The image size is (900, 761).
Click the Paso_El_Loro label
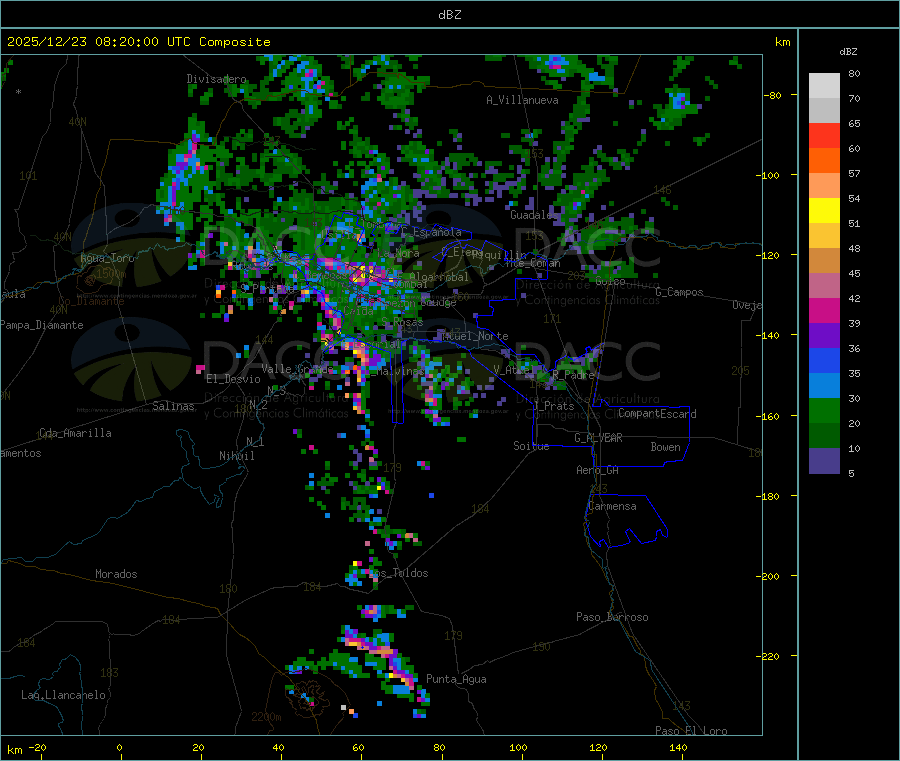click(691, 731)
